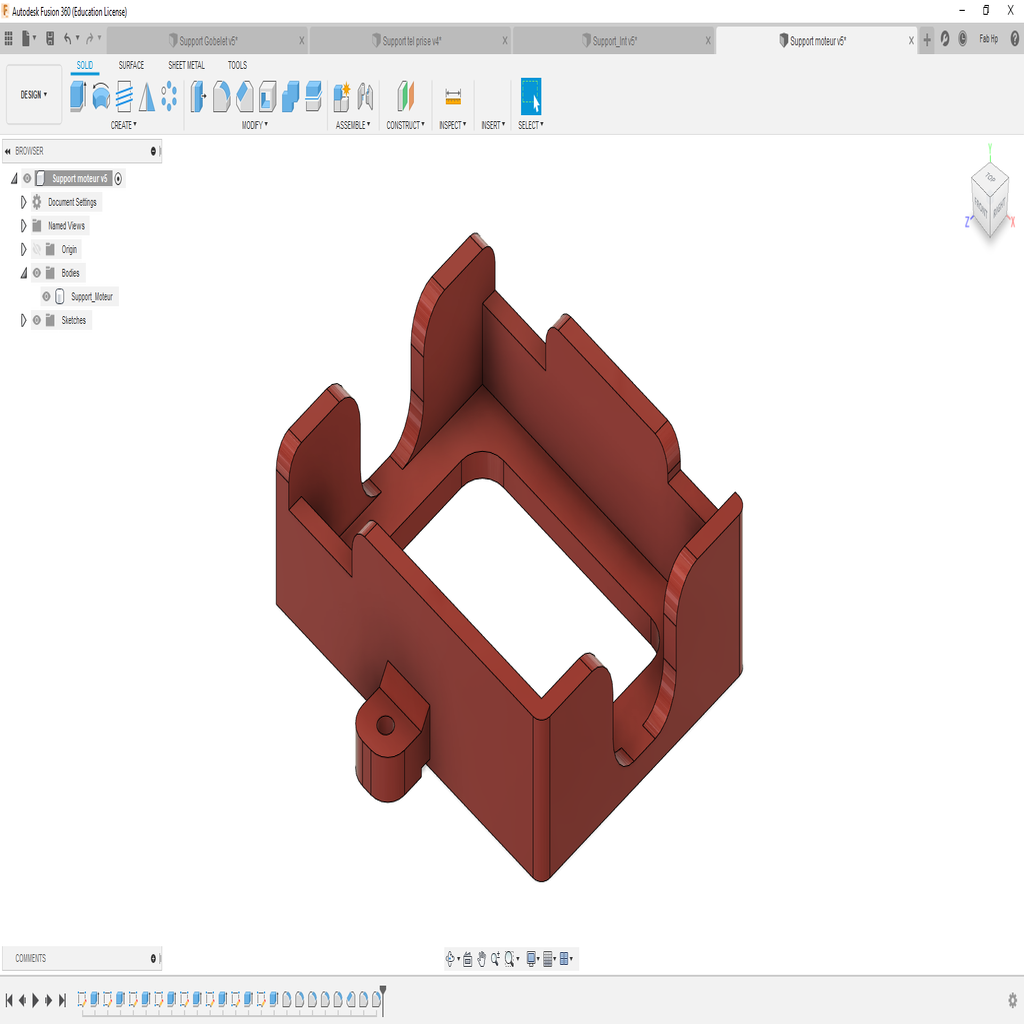Open the Construct dropdown menu
Viewport: 1024px width, 1024px height.
(406, 125)
